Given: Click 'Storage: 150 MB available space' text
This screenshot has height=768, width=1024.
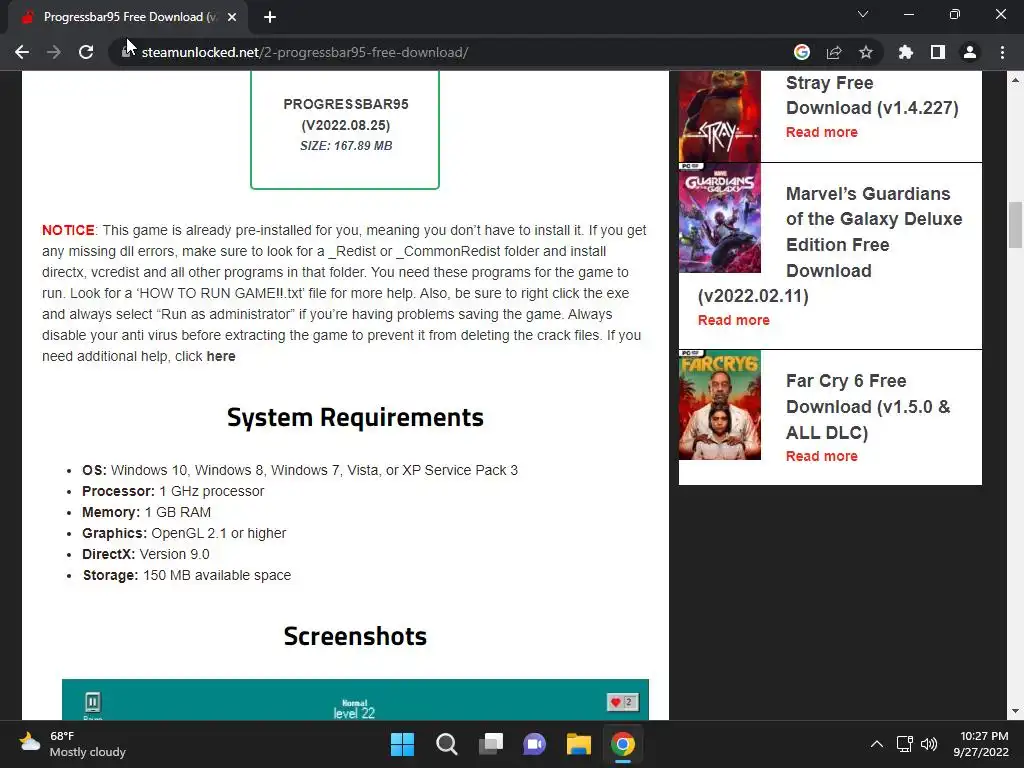Looking at the screenshot, I should point(187,575).
